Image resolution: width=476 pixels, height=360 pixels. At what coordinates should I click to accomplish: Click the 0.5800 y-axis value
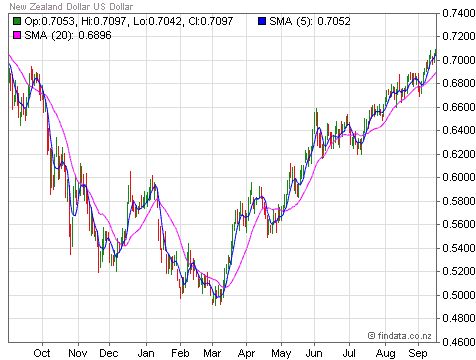point(459,201)
